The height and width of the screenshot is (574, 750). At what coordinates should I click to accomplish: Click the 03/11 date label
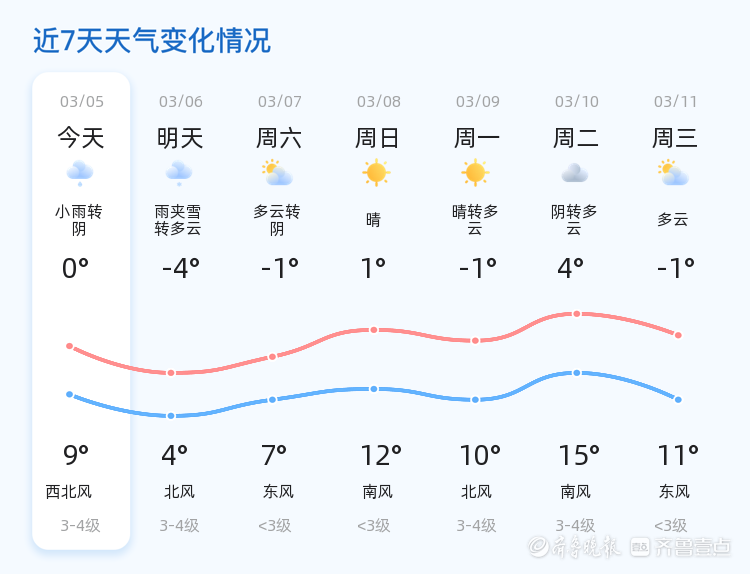676,101
